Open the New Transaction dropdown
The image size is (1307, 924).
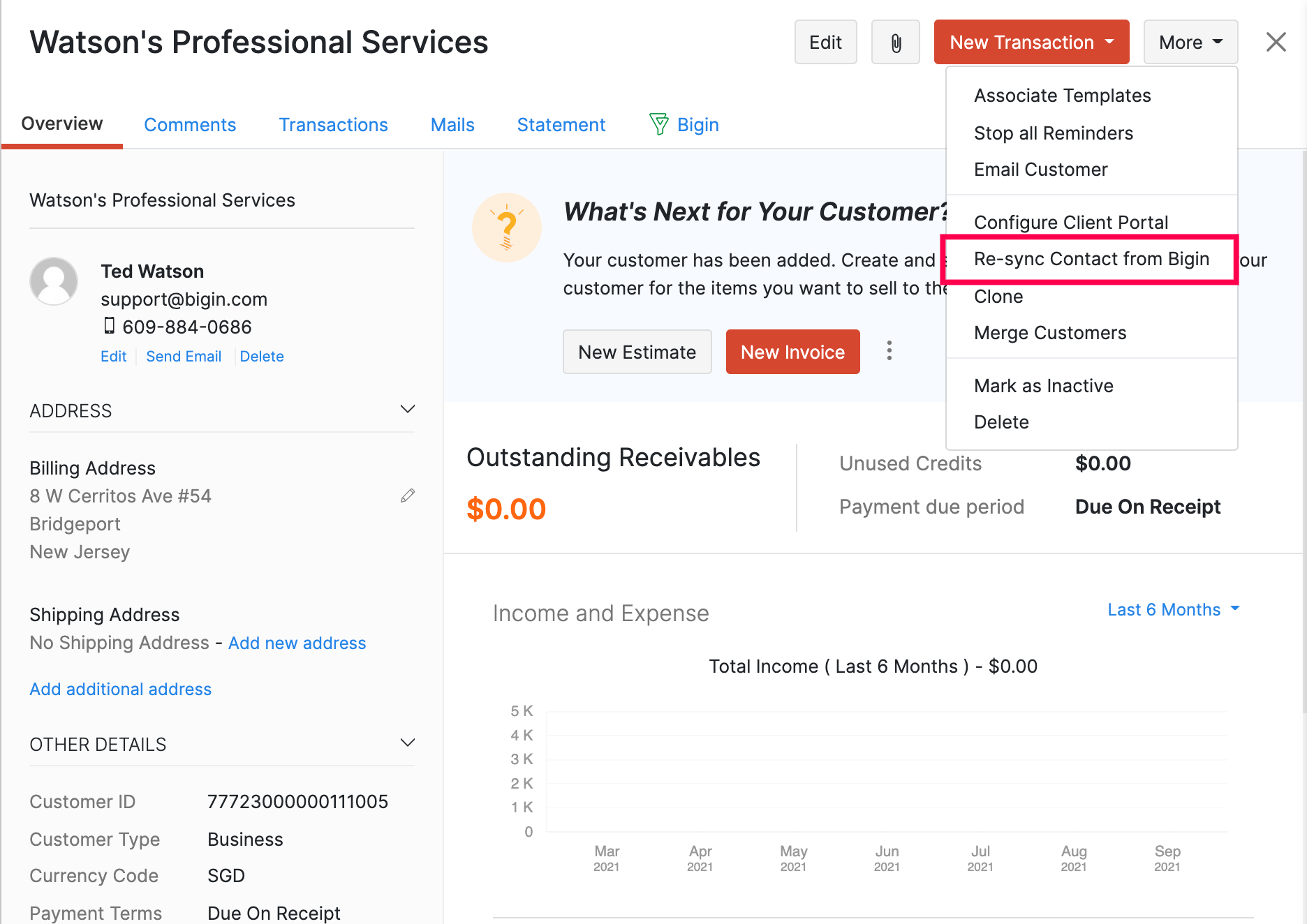[x=1031, y=43]
